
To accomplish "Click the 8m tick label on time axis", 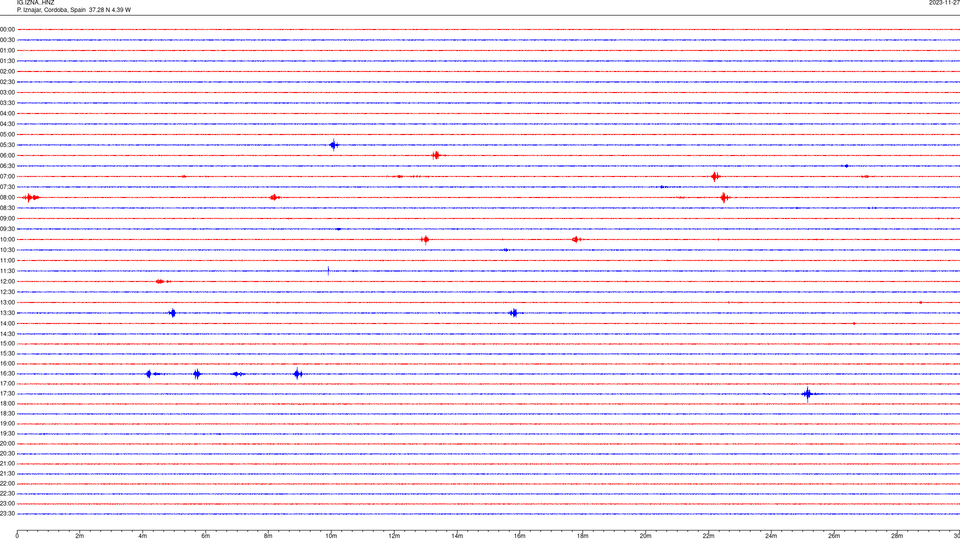I will (268, 536).
